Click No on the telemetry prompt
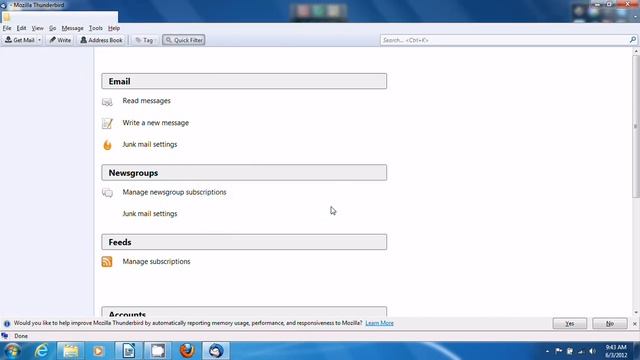Screen dimensions: 640x360 coord(610,324)
